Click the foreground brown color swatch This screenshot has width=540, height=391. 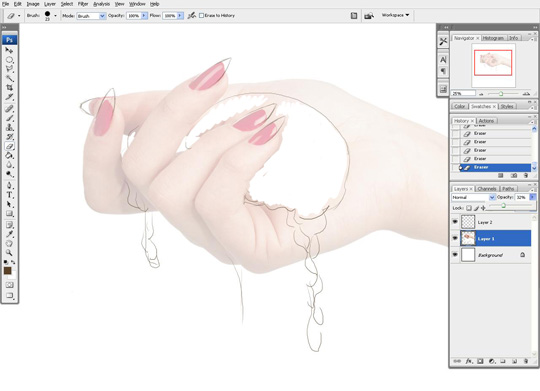[x=7, y=271]
